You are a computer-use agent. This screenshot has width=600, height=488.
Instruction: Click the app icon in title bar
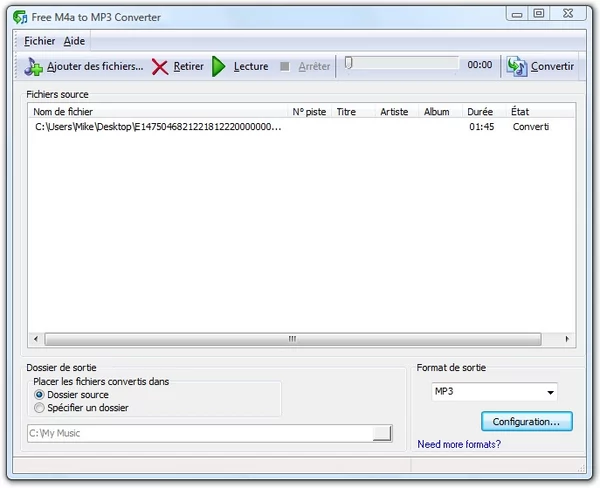20,17
